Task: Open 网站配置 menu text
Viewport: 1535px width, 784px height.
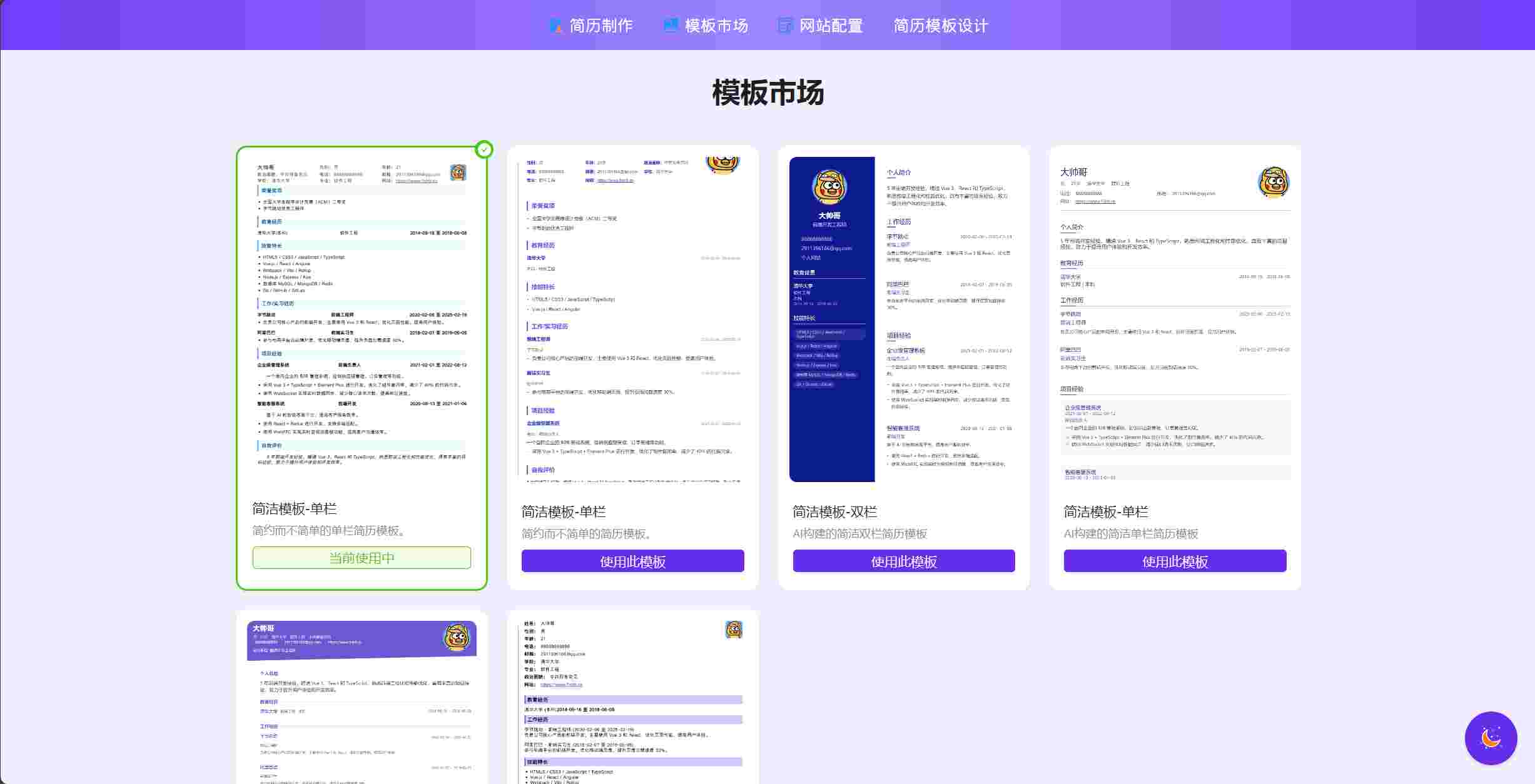Action: tap(831, 26)
